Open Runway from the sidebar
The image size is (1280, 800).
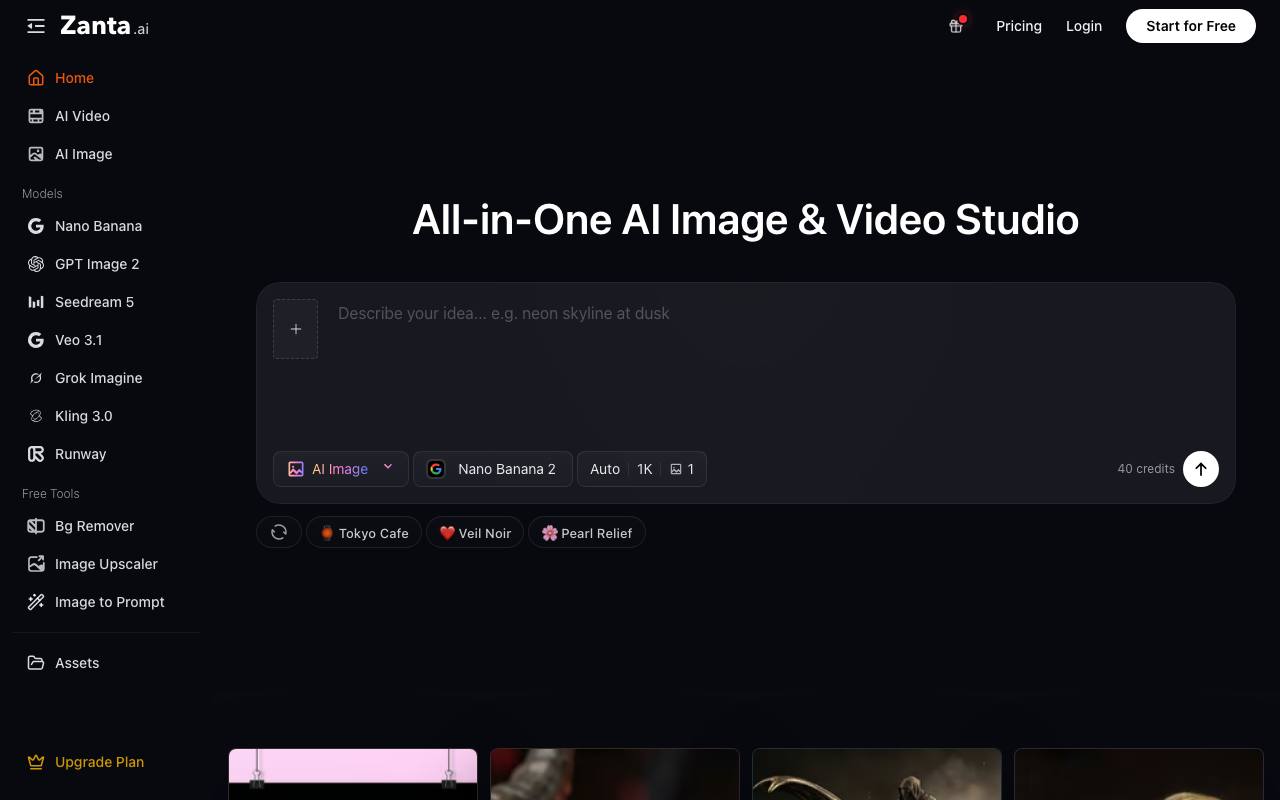point(106,454)
